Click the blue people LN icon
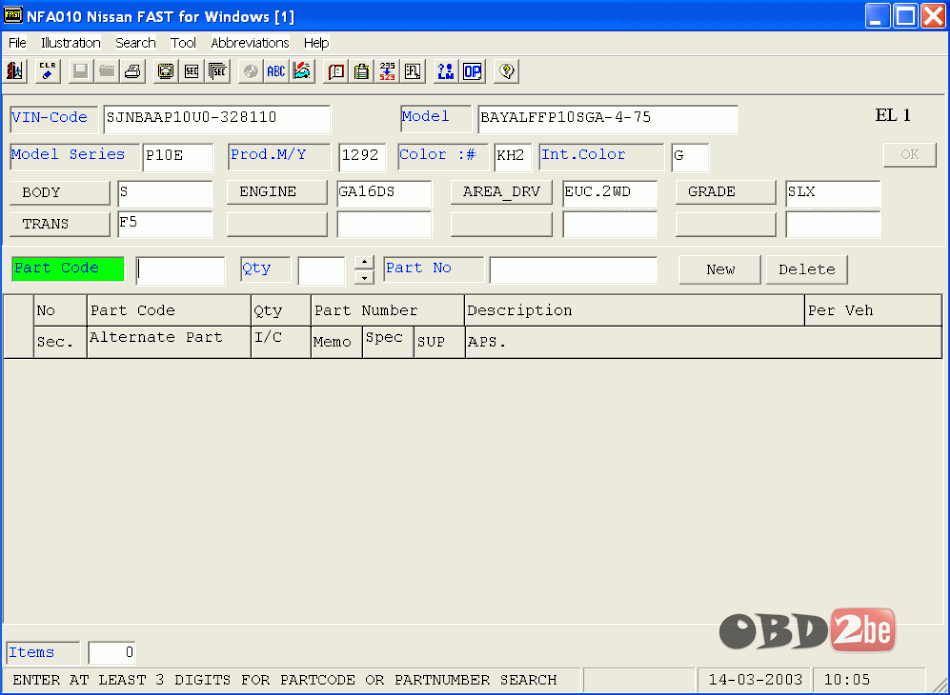 click(x=446, y=71)
